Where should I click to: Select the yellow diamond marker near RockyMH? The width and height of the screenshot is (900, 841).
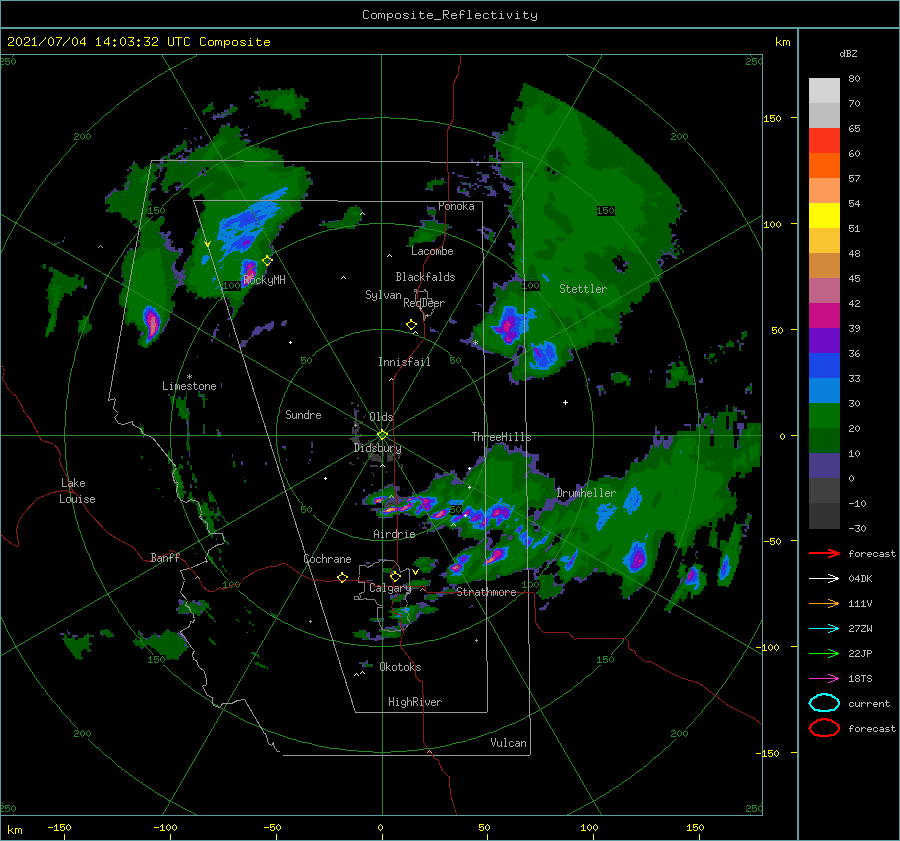[x=267, y=261]
